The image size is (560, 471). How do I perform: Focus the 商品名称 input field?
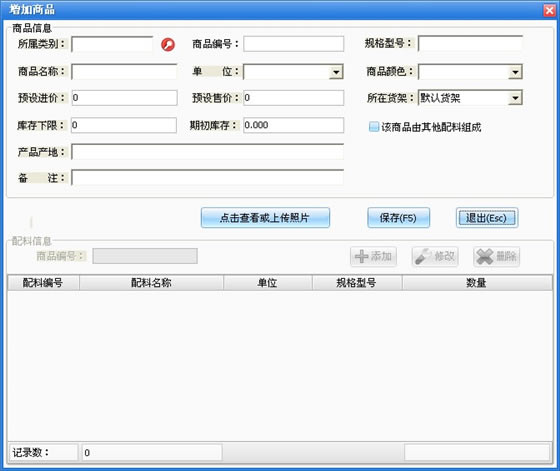[124, 72]
